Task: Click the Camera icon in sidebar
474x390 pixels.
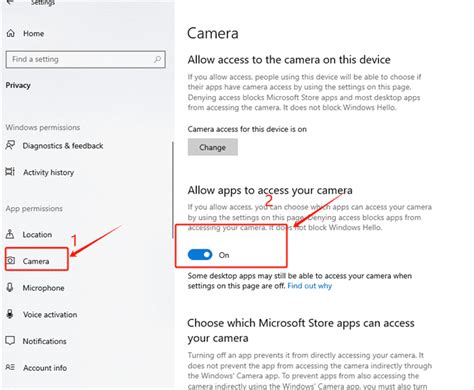Action: tap(11, 261)
